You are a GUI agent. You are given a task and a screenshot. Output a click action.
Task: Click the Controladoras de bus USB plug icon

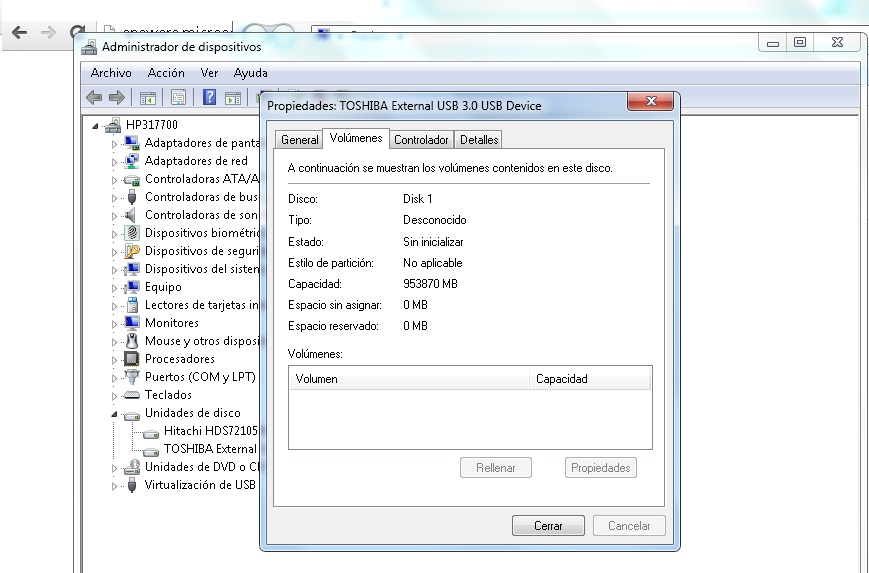point(132,197)
